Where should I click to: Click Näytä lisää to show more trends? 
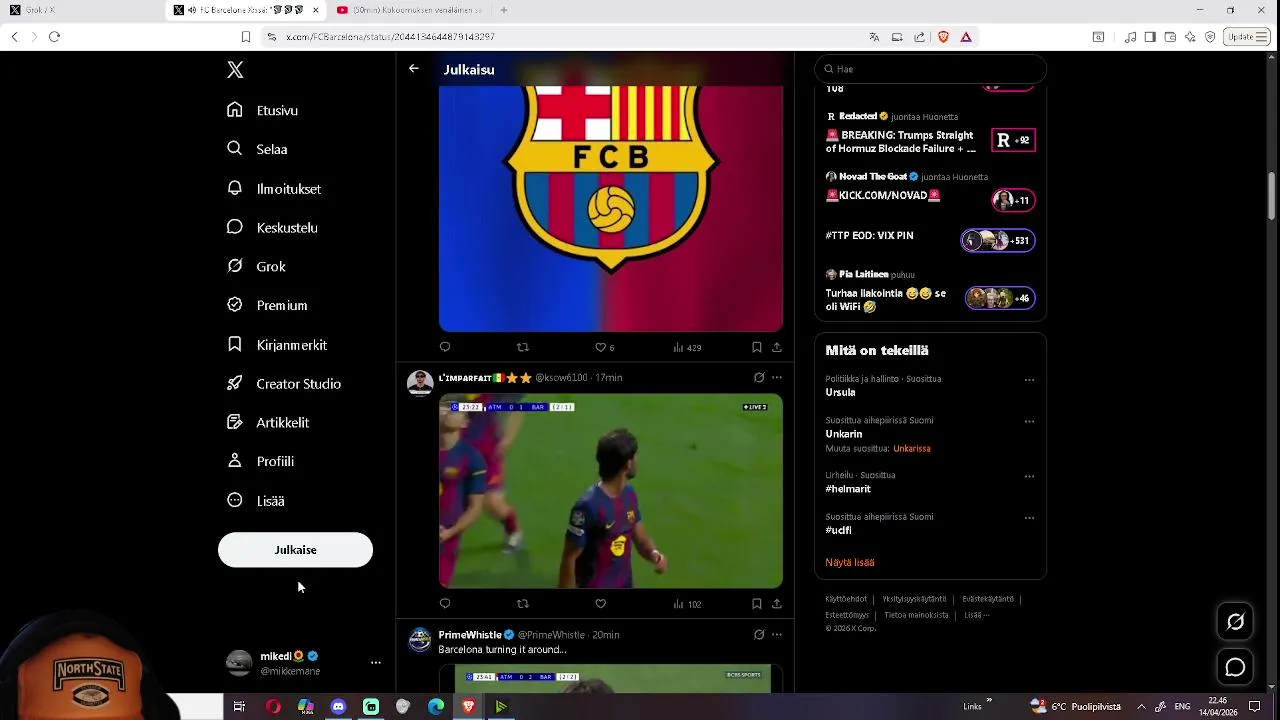point(850,562)
